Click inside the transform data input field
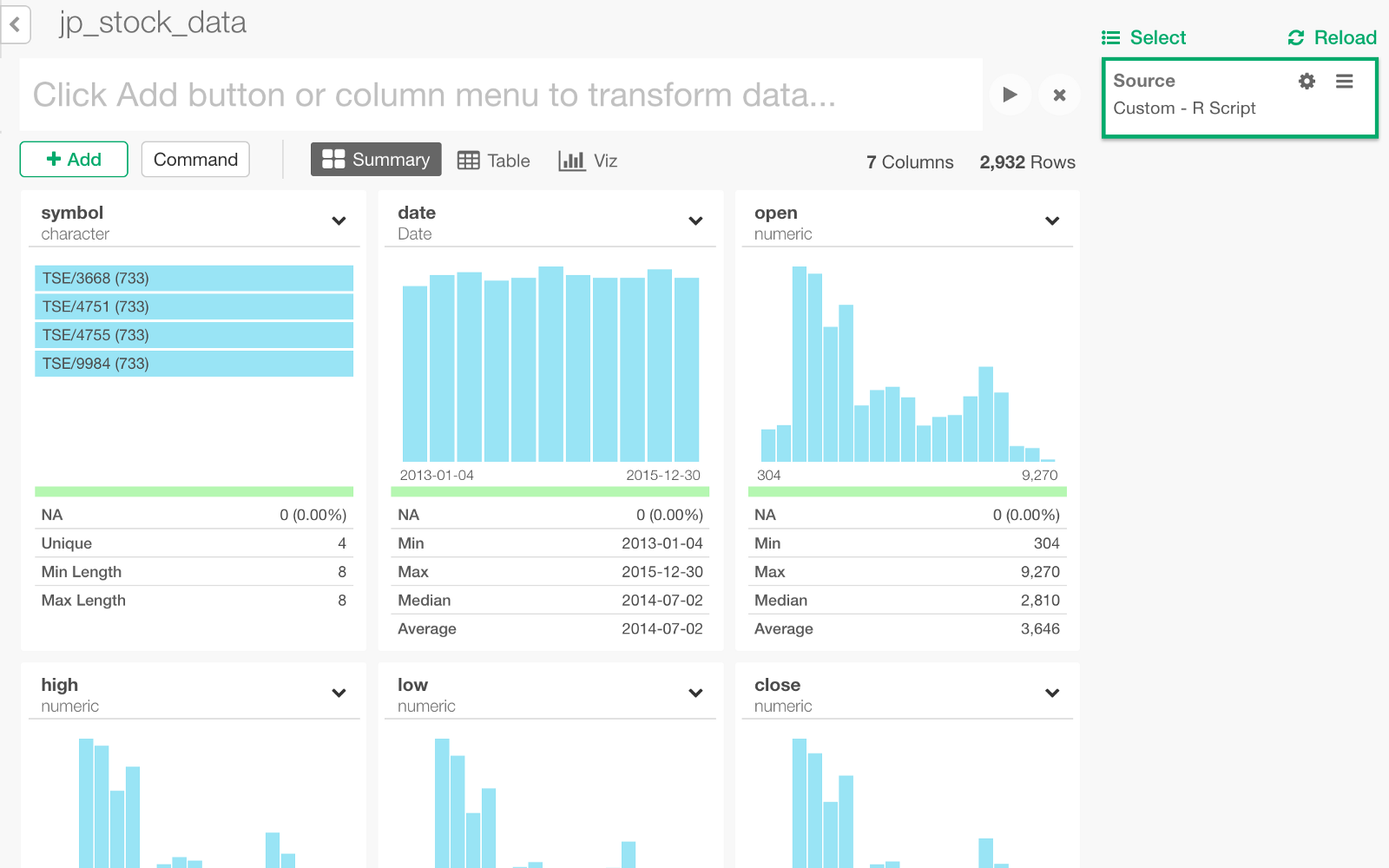 point(434,95)
